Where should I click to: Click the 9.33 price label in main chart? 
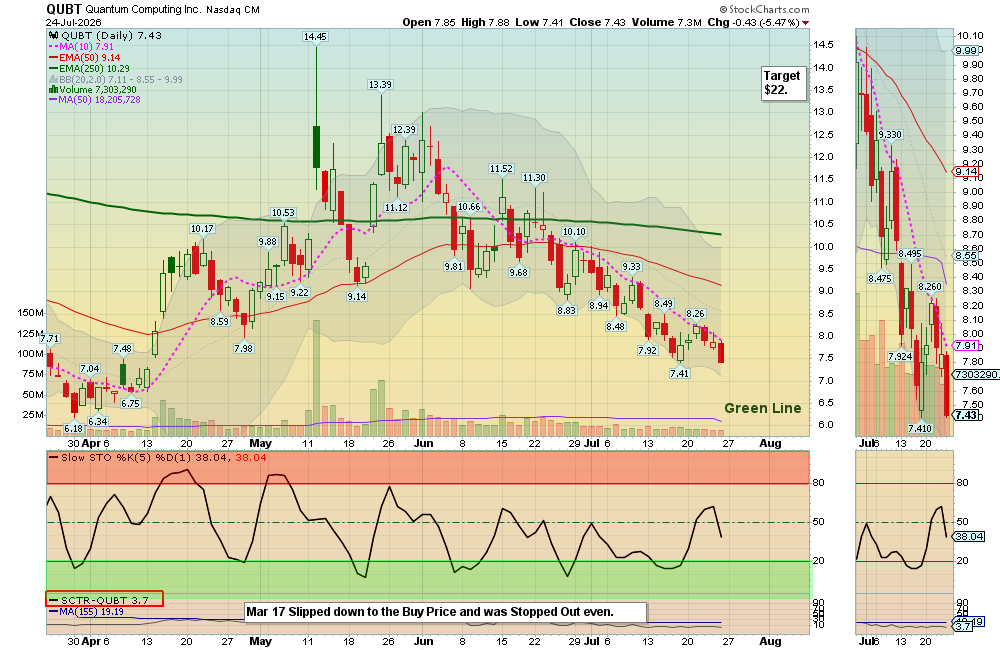[631, 267]
